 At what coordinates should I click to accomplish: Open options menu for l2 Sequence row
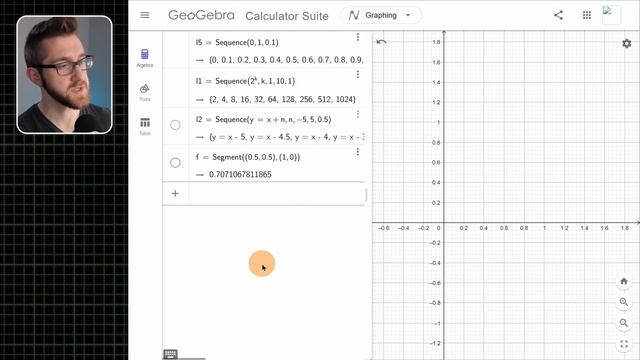click(x=358, y=114)
